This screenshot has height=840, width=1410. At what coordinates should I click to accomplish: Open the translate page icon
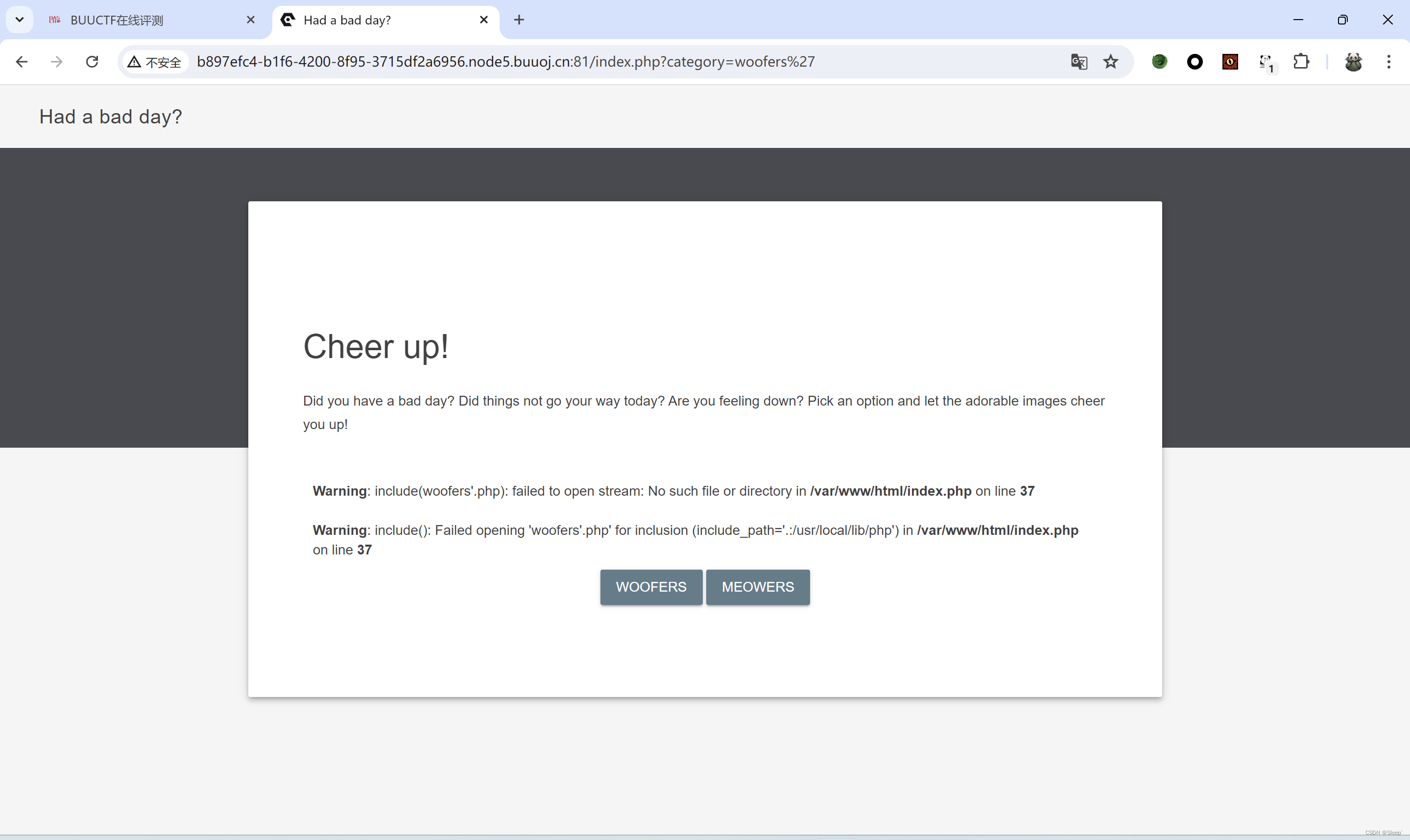[1079, 62]
